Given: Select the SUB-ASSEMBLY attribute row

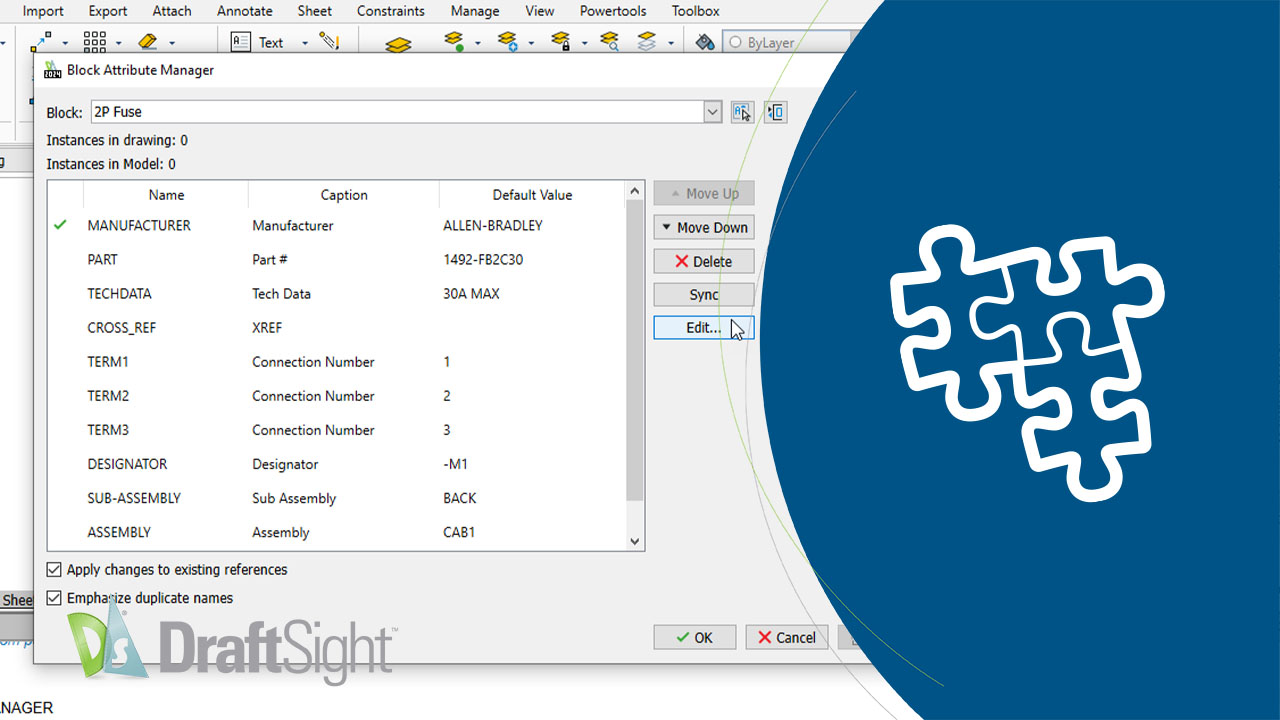Looking at the screenshot, I should pyautogui.click(x=337, y=498).
